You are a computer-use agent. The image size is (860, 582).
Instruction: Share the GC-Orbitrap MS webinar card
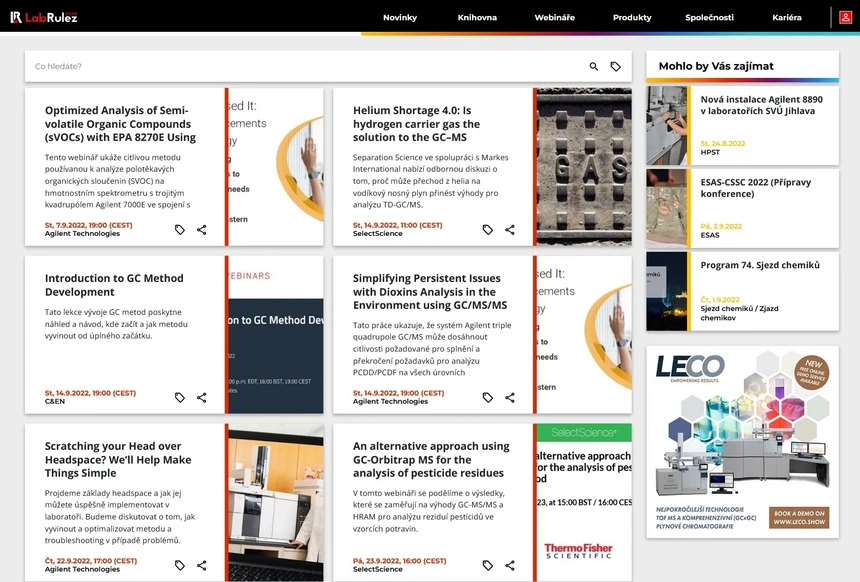(x=509, y=565)
